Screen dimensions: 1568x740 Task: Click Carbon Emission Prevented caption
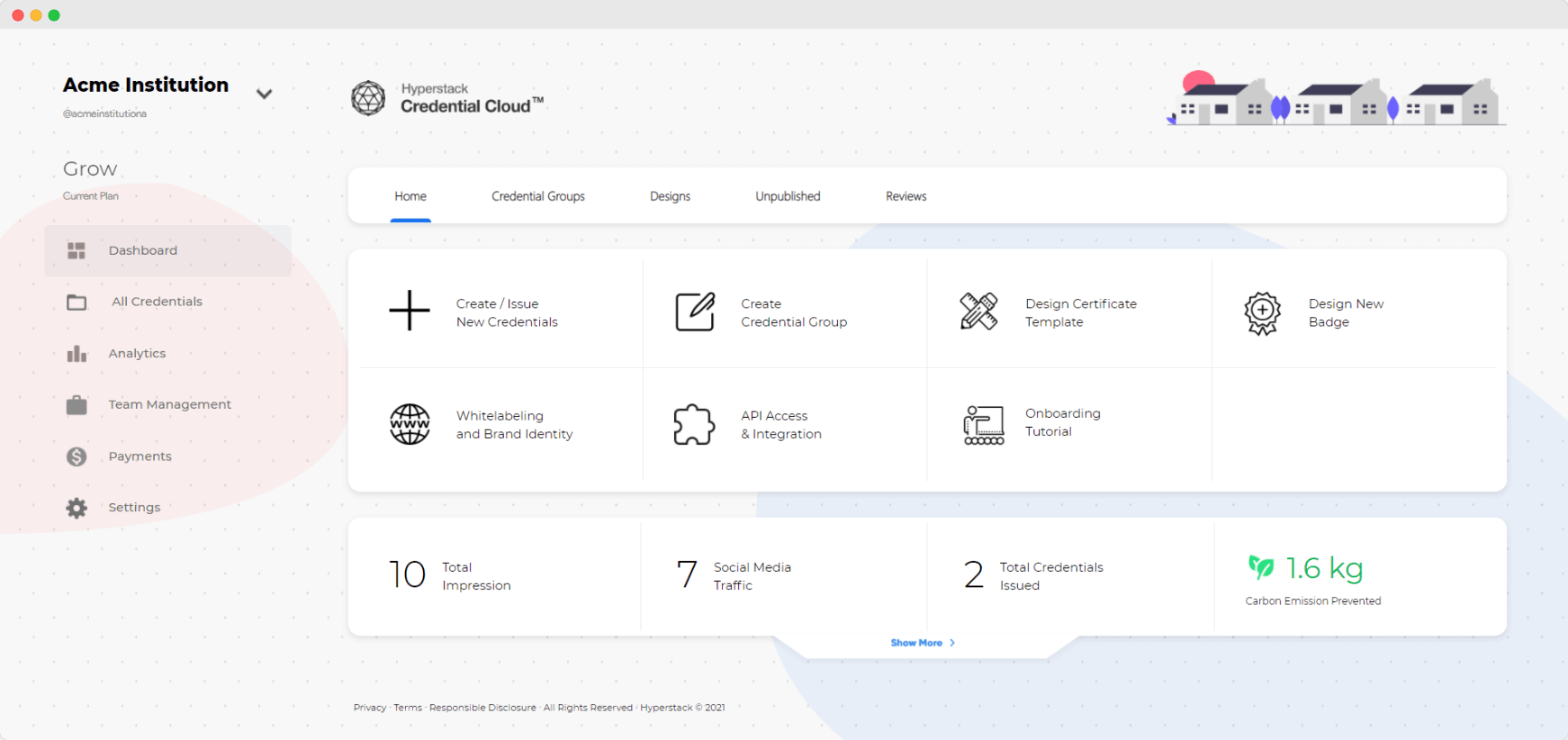[1313, 601]
